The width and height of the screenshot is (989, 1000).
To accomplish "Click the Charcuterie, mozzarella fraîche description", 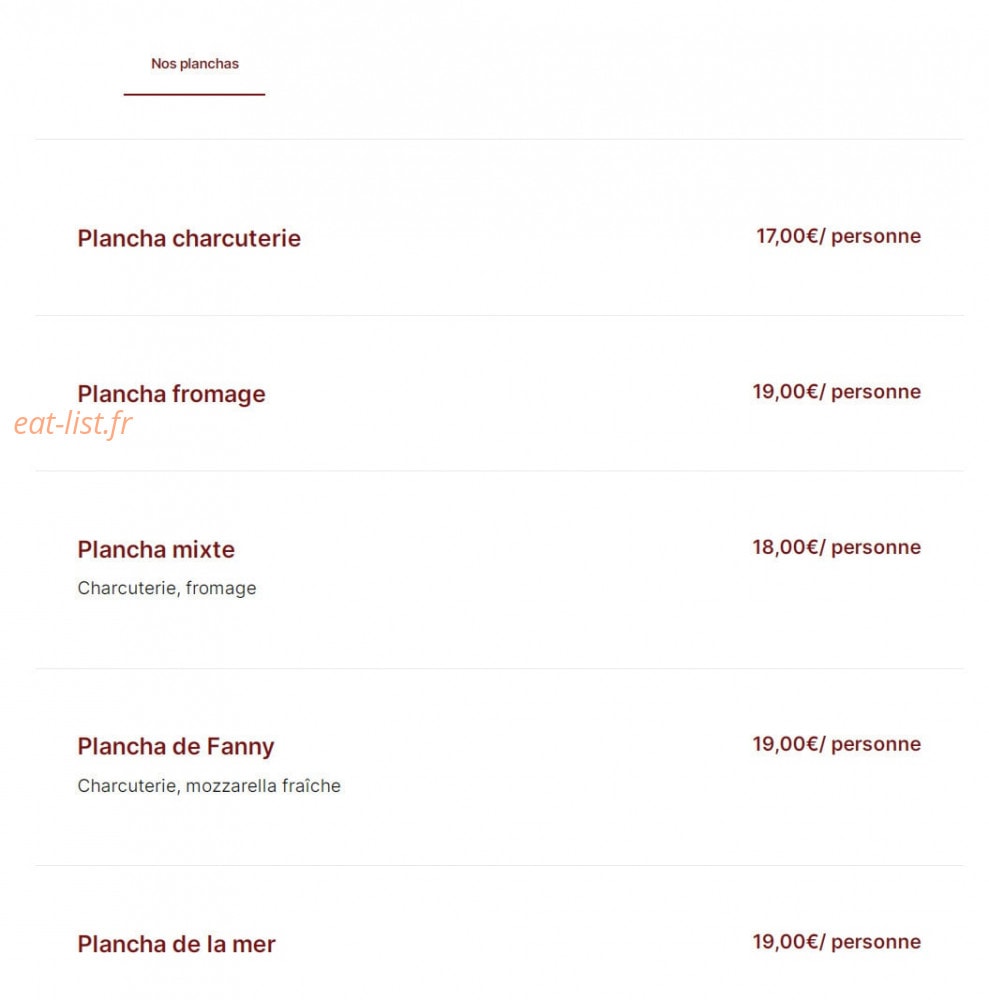I will pyautogui.click(x=209, y=786).
